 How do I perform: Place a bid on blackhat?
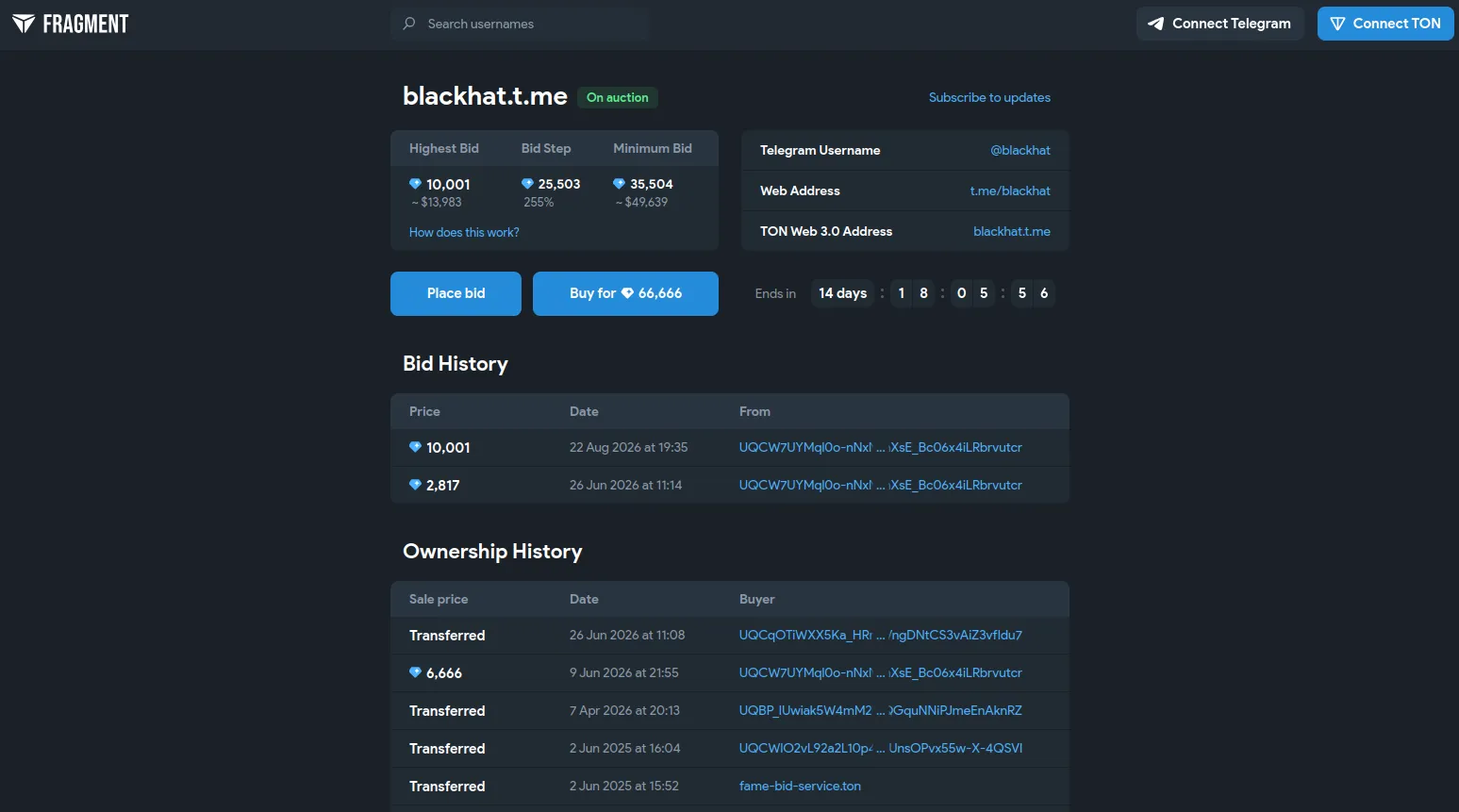click(456, 293)
